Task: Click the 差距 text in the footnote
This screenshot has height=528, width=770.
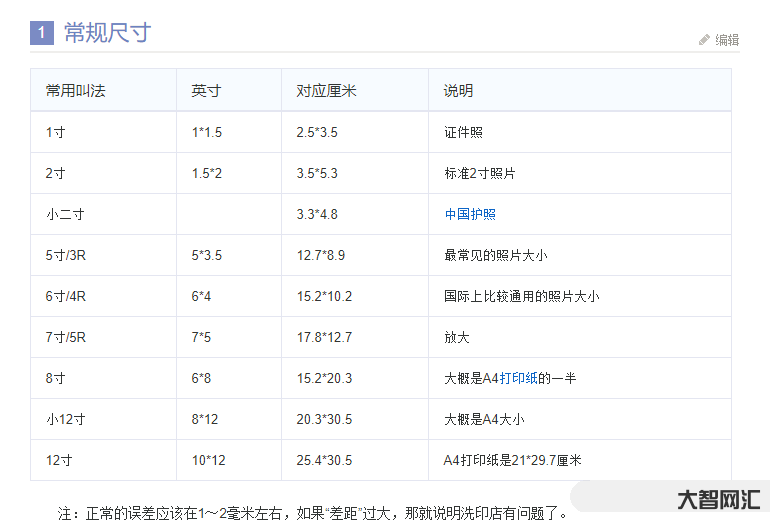Action: [x=343, y=514]
